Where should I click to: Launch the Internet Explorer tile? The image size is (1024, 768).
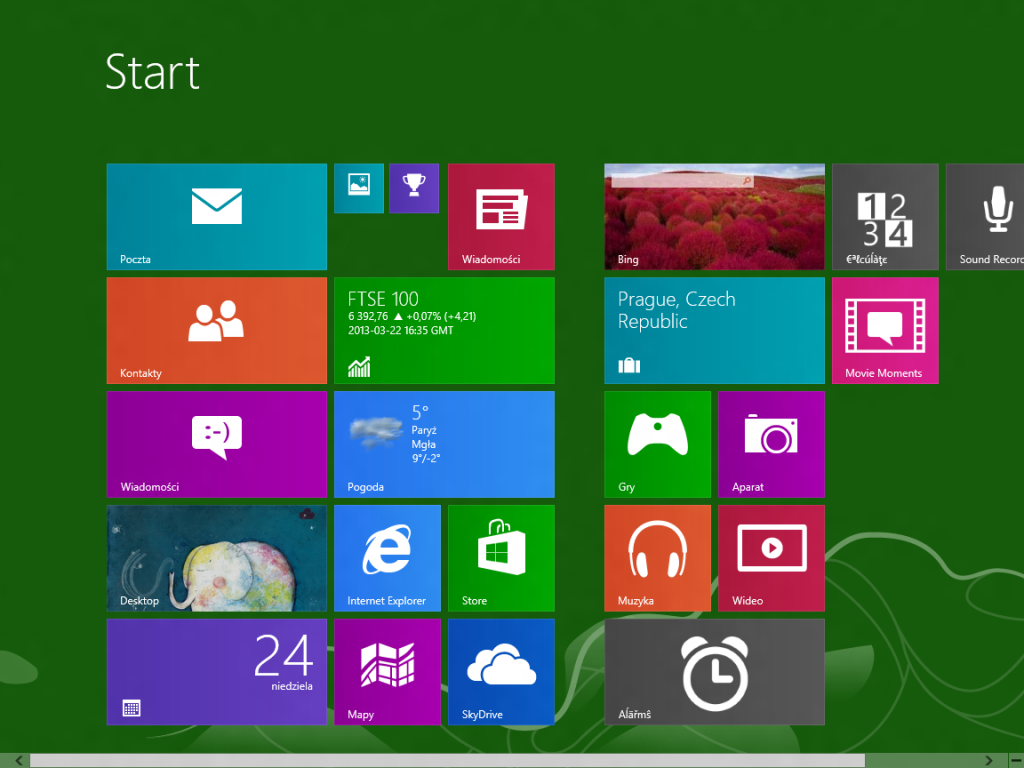[387, 558]
